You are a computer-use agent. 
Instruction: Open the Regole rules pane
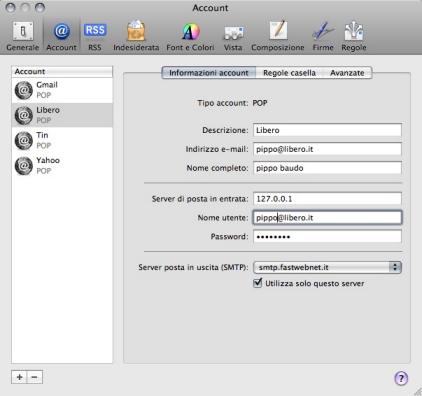click(x=354, y=36)
